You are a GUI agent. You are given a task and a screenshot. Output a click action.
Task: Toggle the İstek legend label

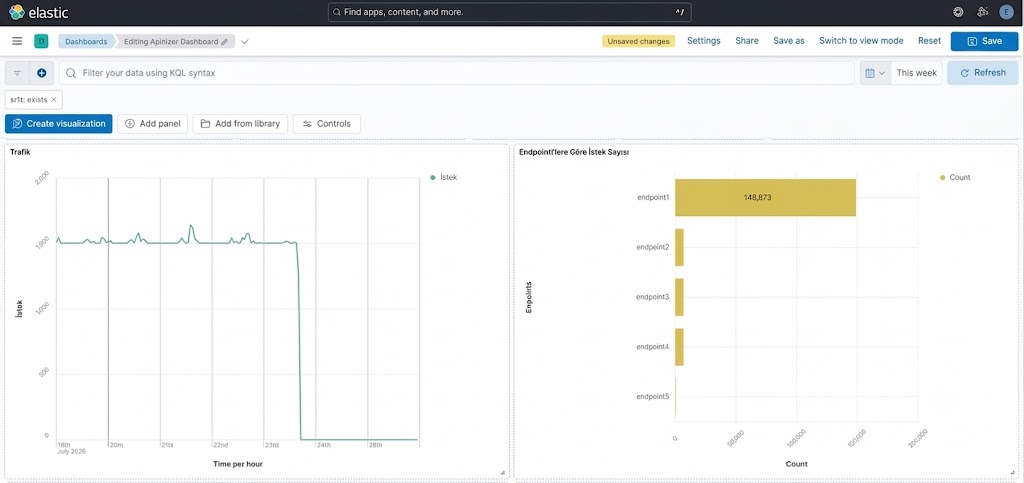[x=449, y=178]
